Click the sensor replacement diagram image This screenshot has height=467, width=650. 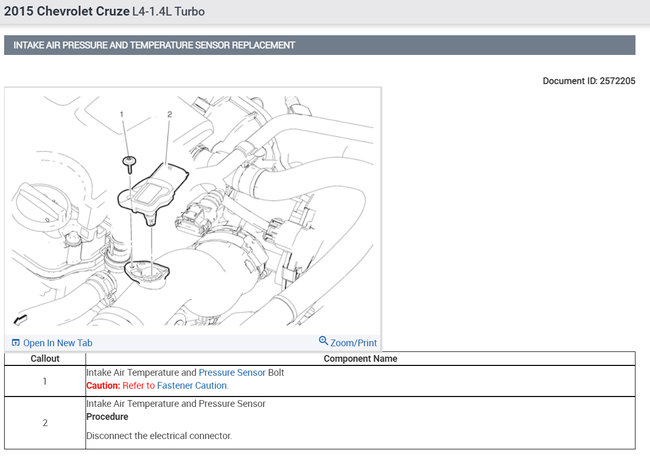(193, 211)
